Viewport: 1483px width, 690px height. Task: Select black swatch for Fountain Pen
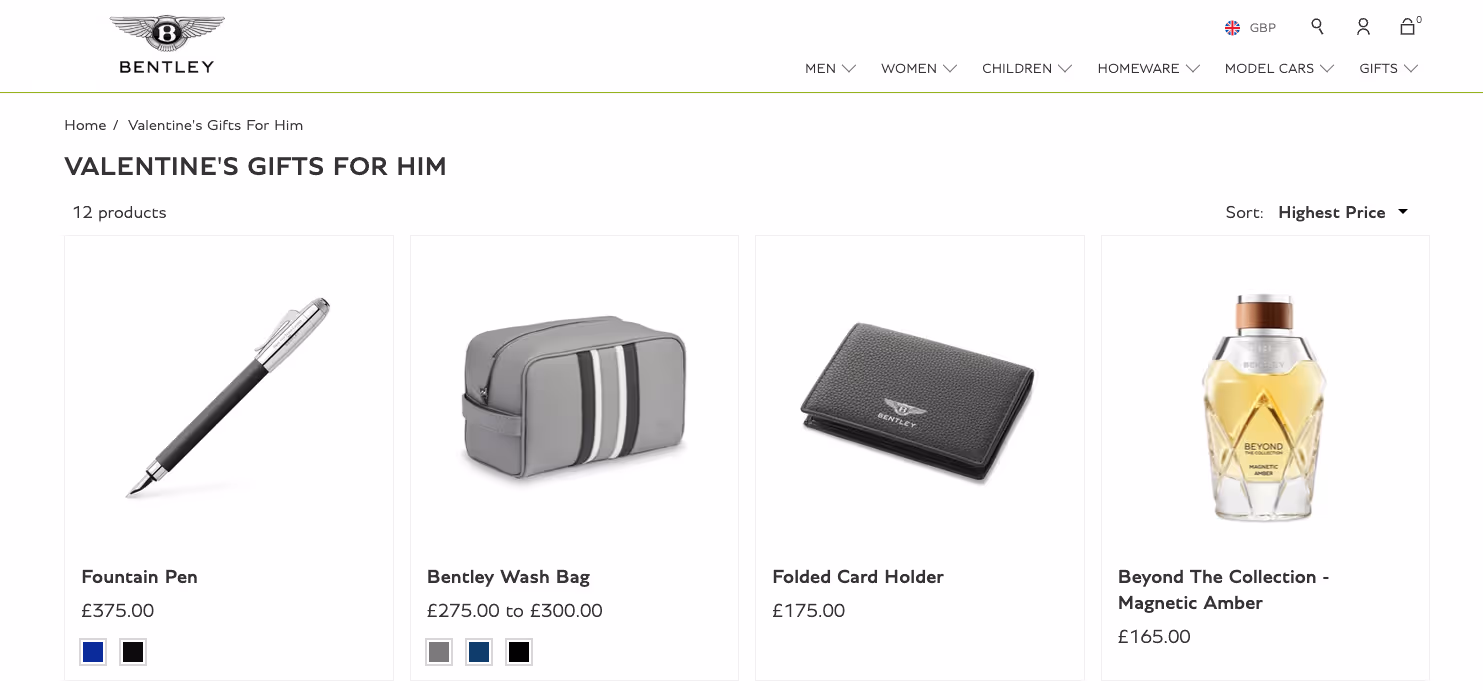(x=133, y=652)
